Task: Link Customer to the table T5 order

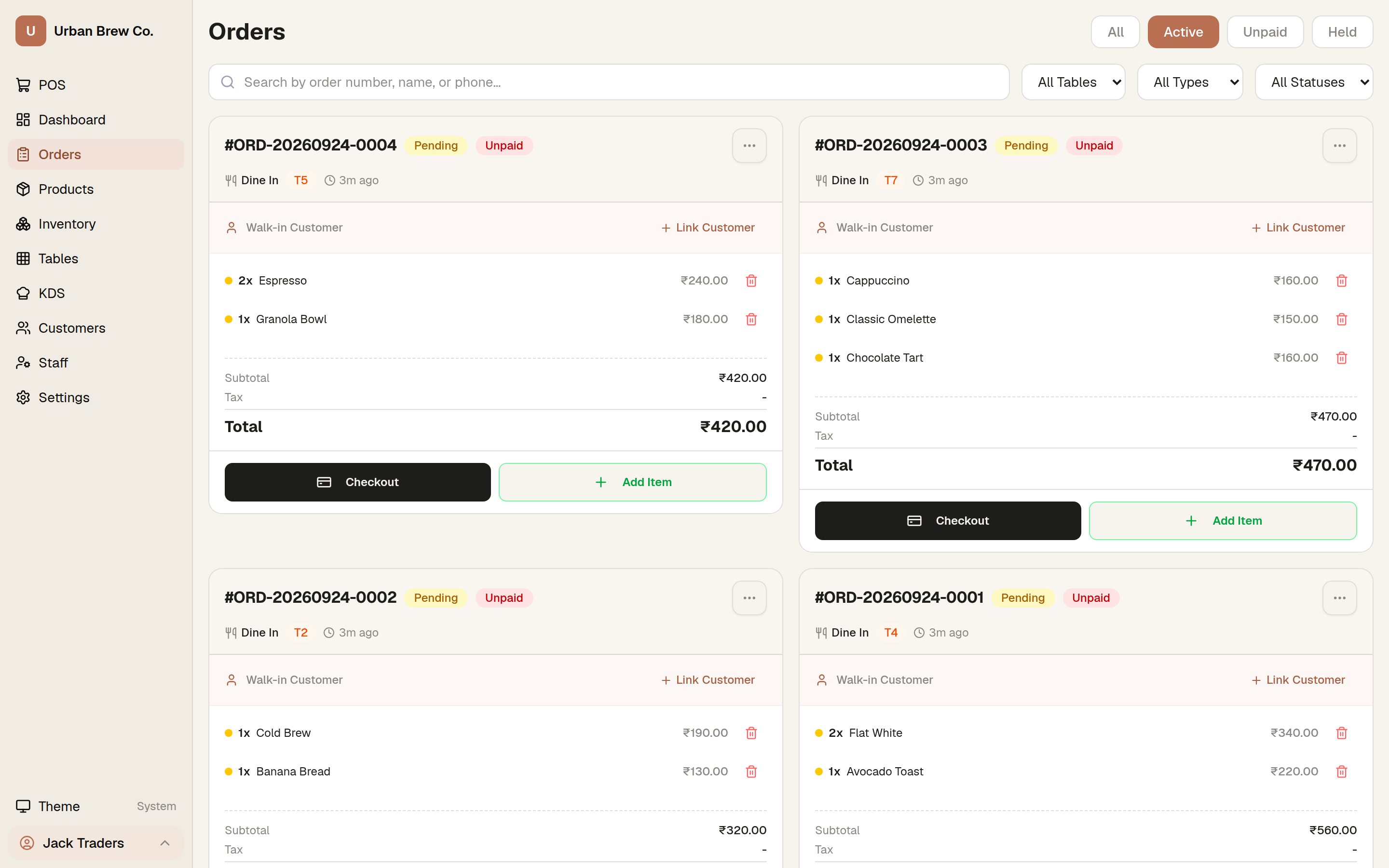Action: coord(708,228)
